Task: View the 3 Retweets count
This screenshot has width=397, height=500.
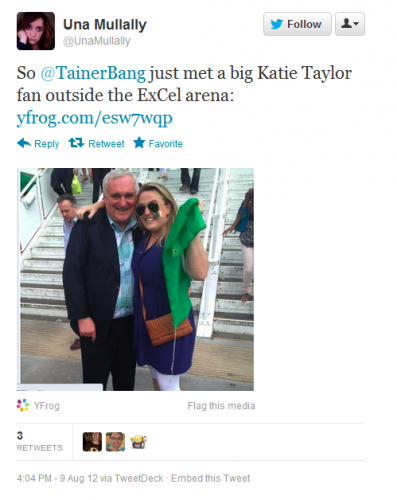Action: click(x=40, y=441)
